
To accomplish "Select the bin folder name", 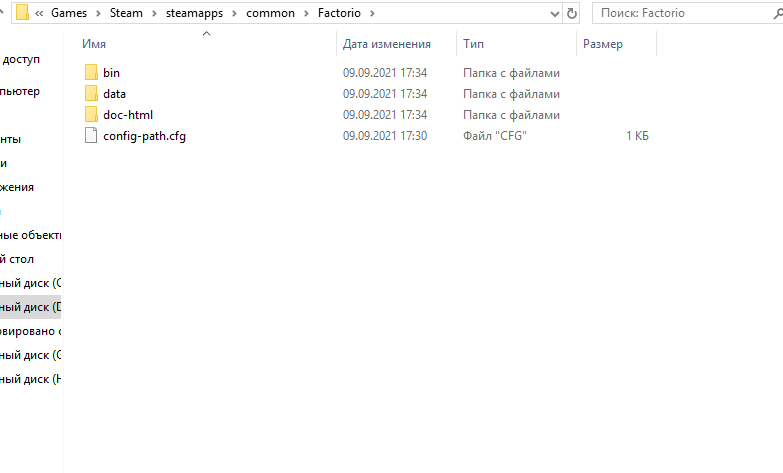I will 111,73.
